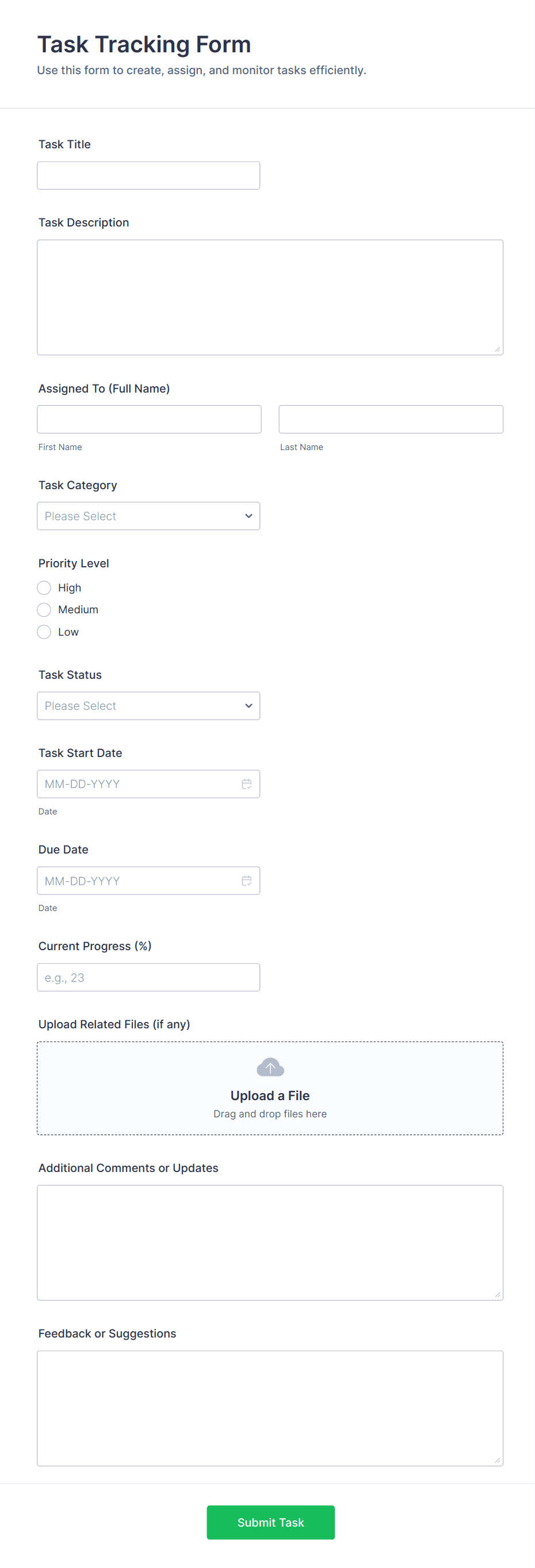This screenshot has width=535, height=1568.
Task: Click the Current Progress (%) field
Action: (148, 977)
